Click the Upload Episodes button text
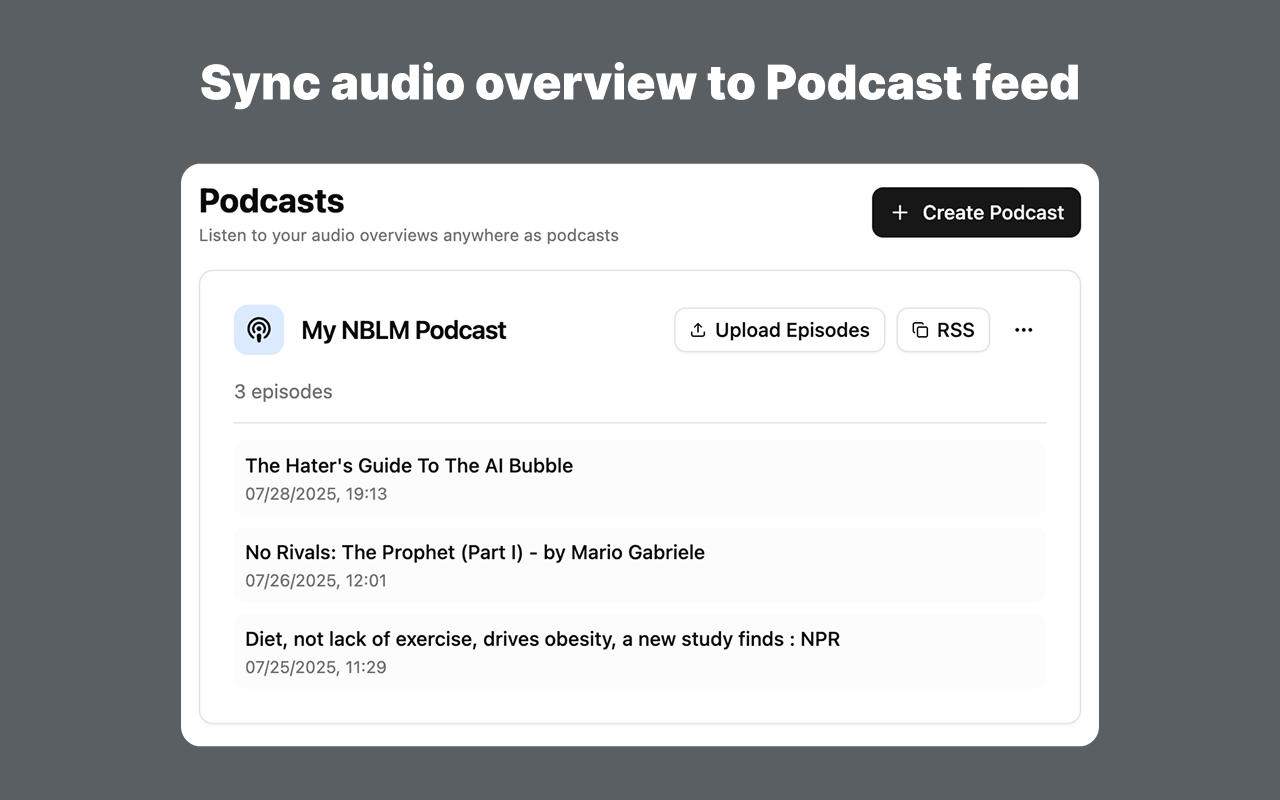The image size is (1280, 800). [792, 330]
